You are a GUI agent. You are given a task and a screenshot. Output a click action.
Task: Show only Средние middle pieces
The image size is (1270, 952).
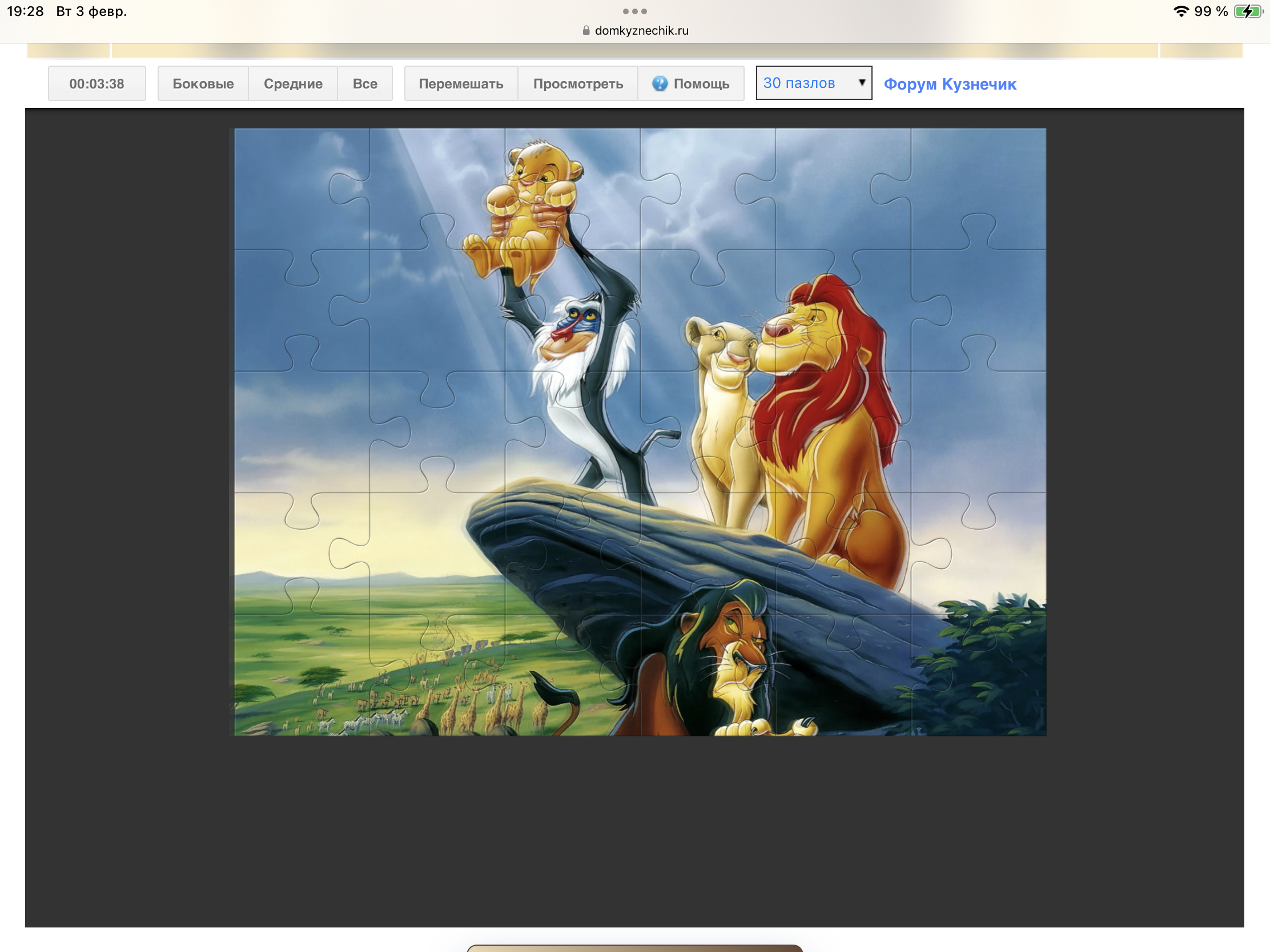(293, 84)
